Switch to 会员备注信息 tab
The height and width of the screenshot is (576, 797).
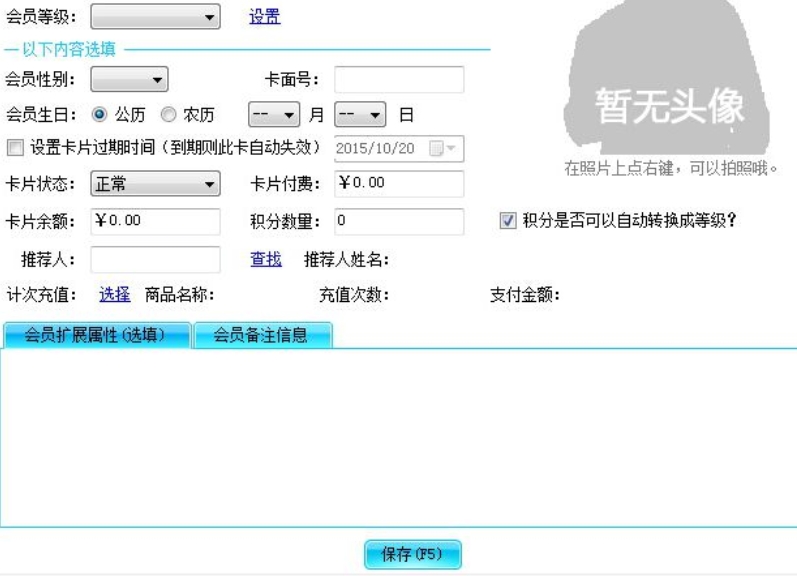(x=263, y=336)
